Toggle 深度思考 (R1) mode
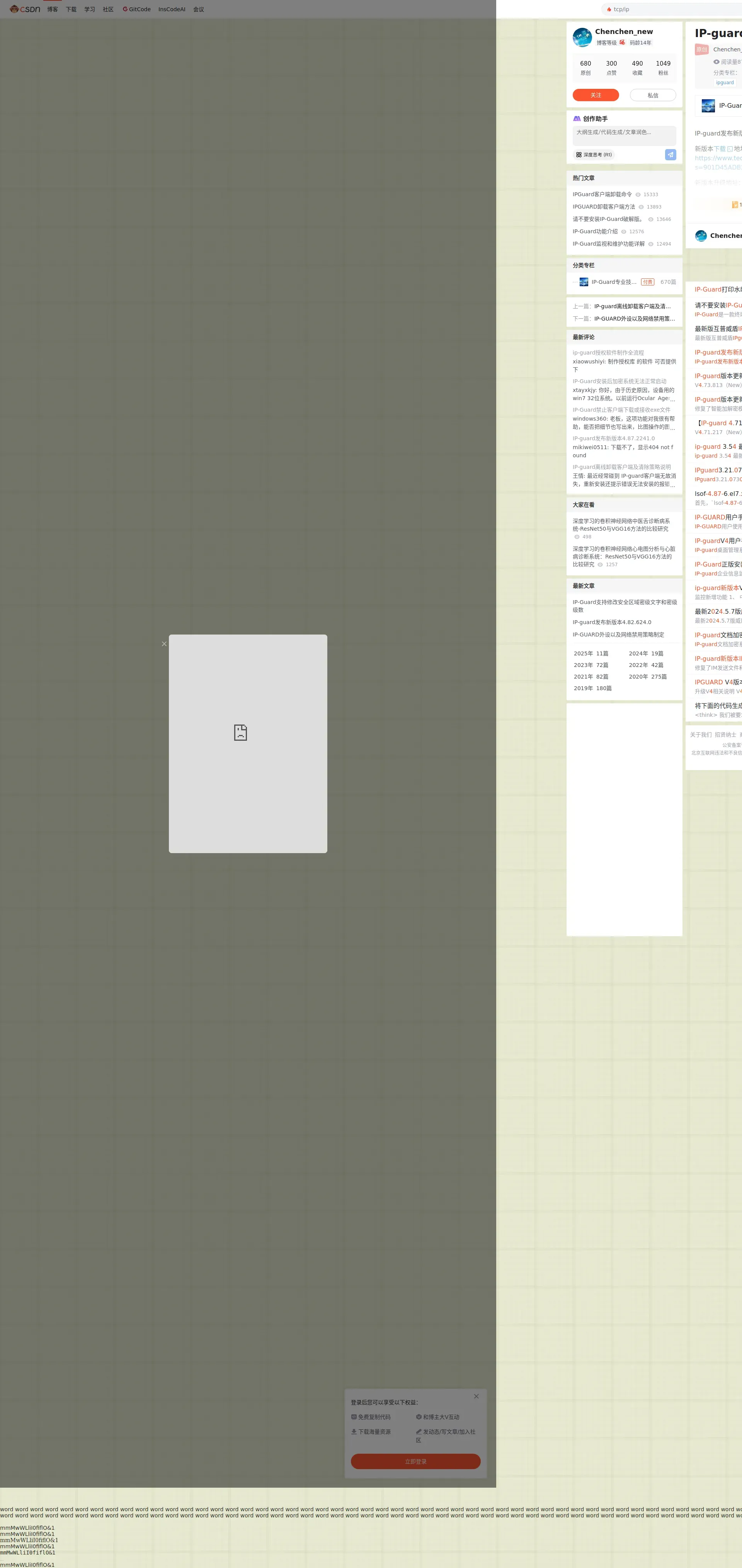742x1568 pixels. (x=594, y=154)
